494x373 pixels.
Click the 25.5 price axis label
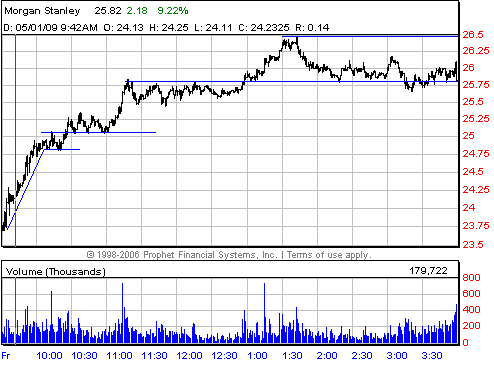472,102
